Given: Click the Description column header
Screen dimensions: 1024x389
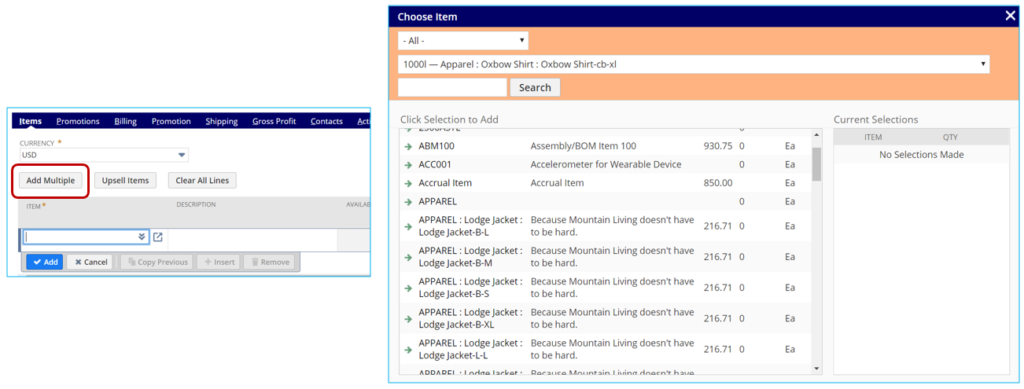Looking at the screenshot, I should (x=196, y=204).
